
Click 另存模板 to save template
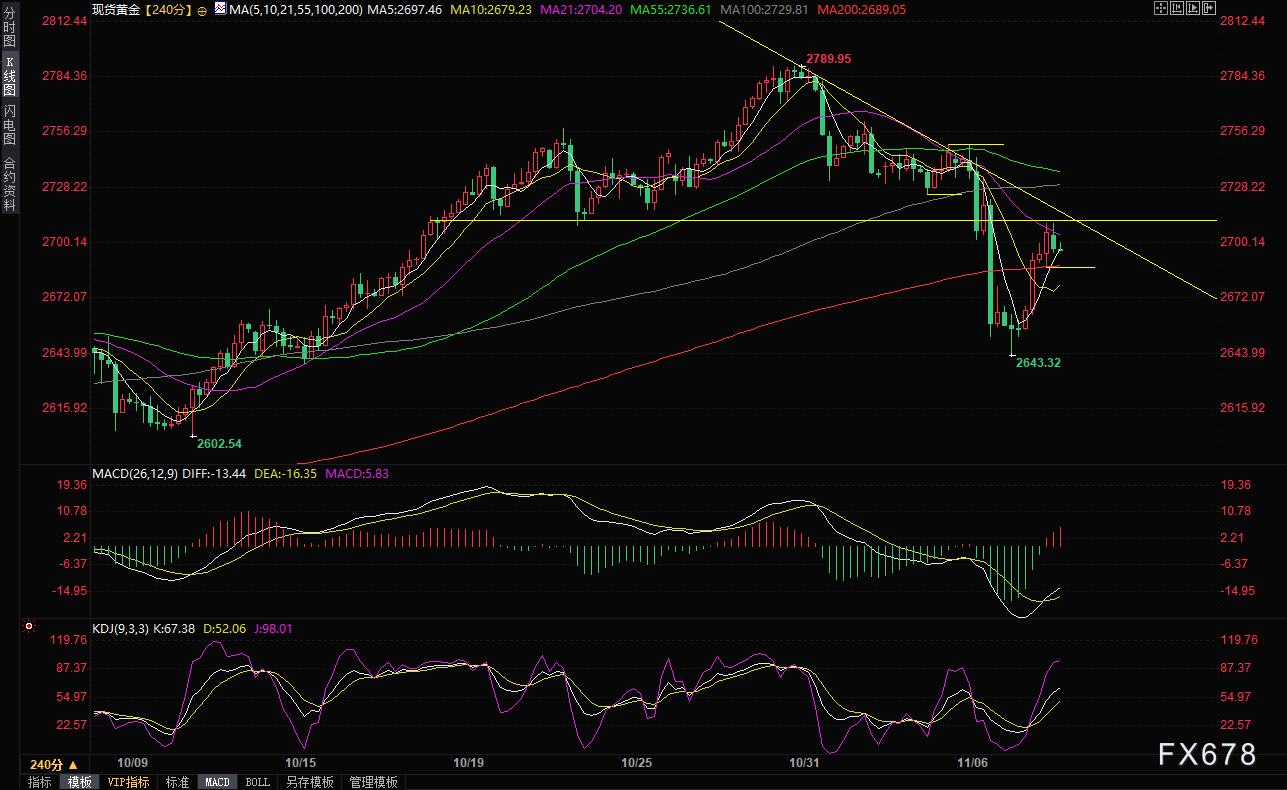click(x=308, y=782)
